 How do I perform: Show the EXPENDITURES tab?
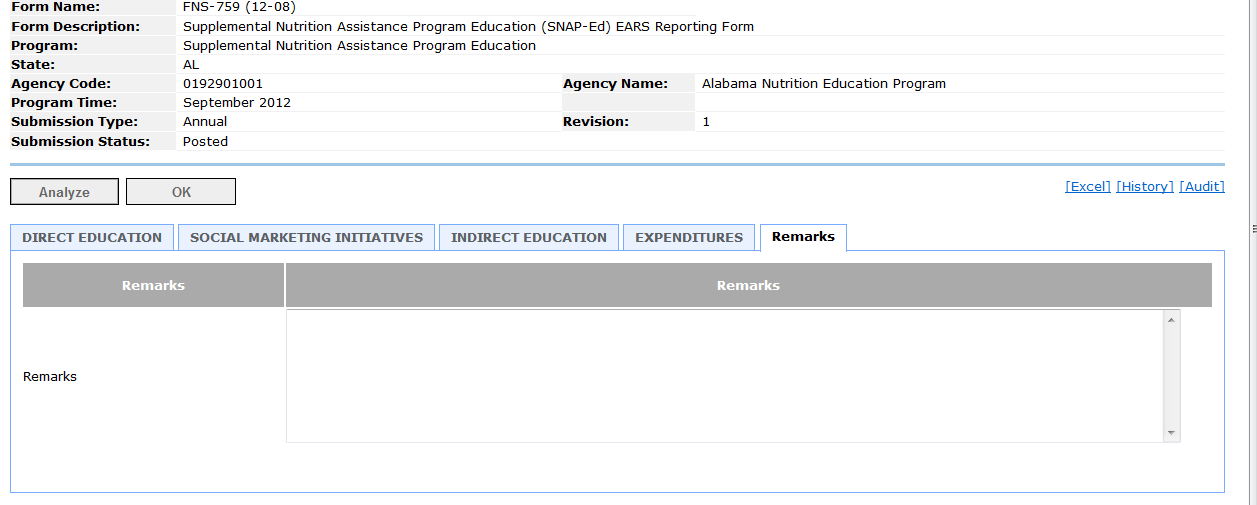click(x=689, y=238)
